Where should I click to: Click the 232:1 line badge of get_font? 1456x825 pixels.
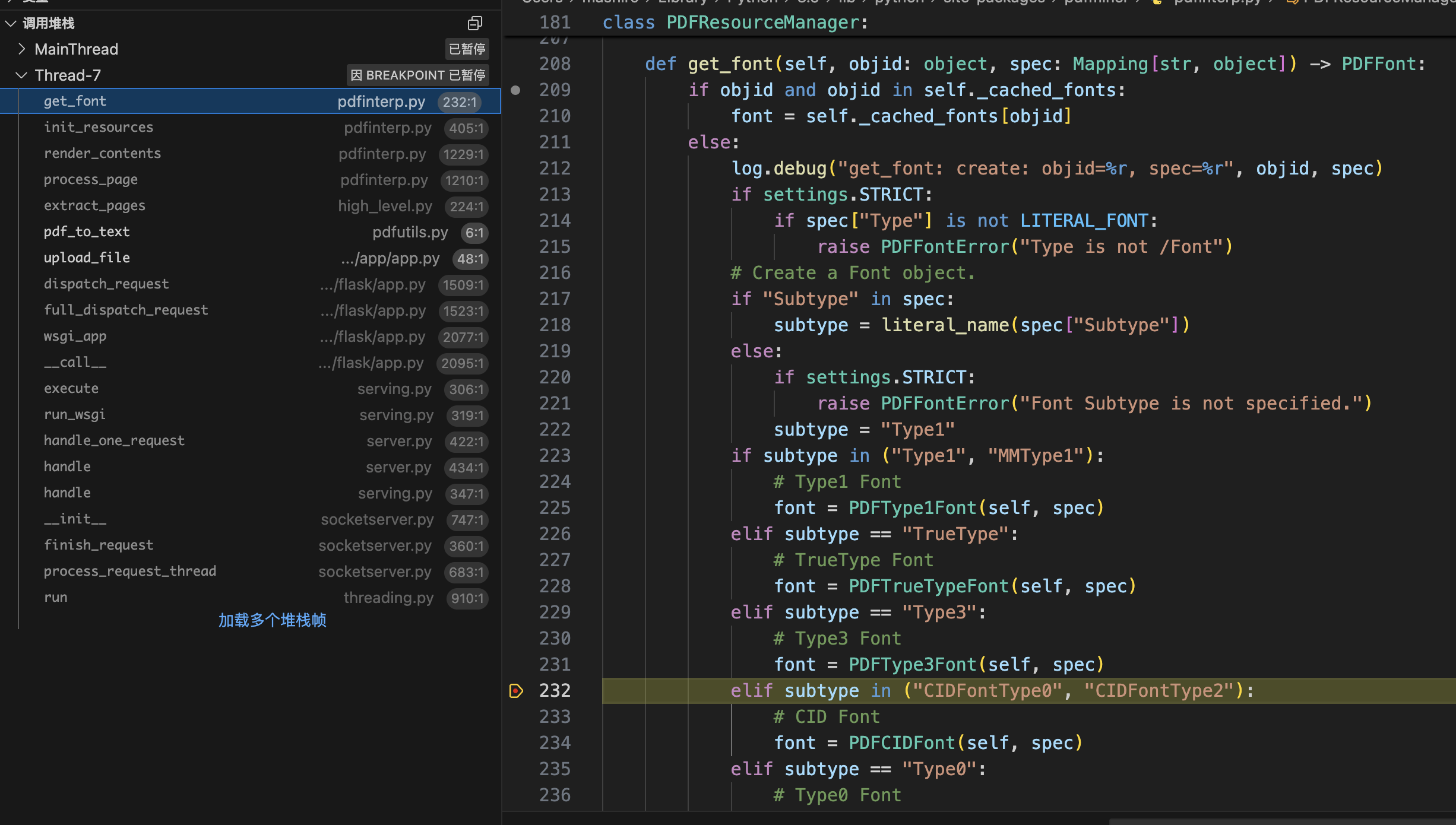(x=460, y=101)
